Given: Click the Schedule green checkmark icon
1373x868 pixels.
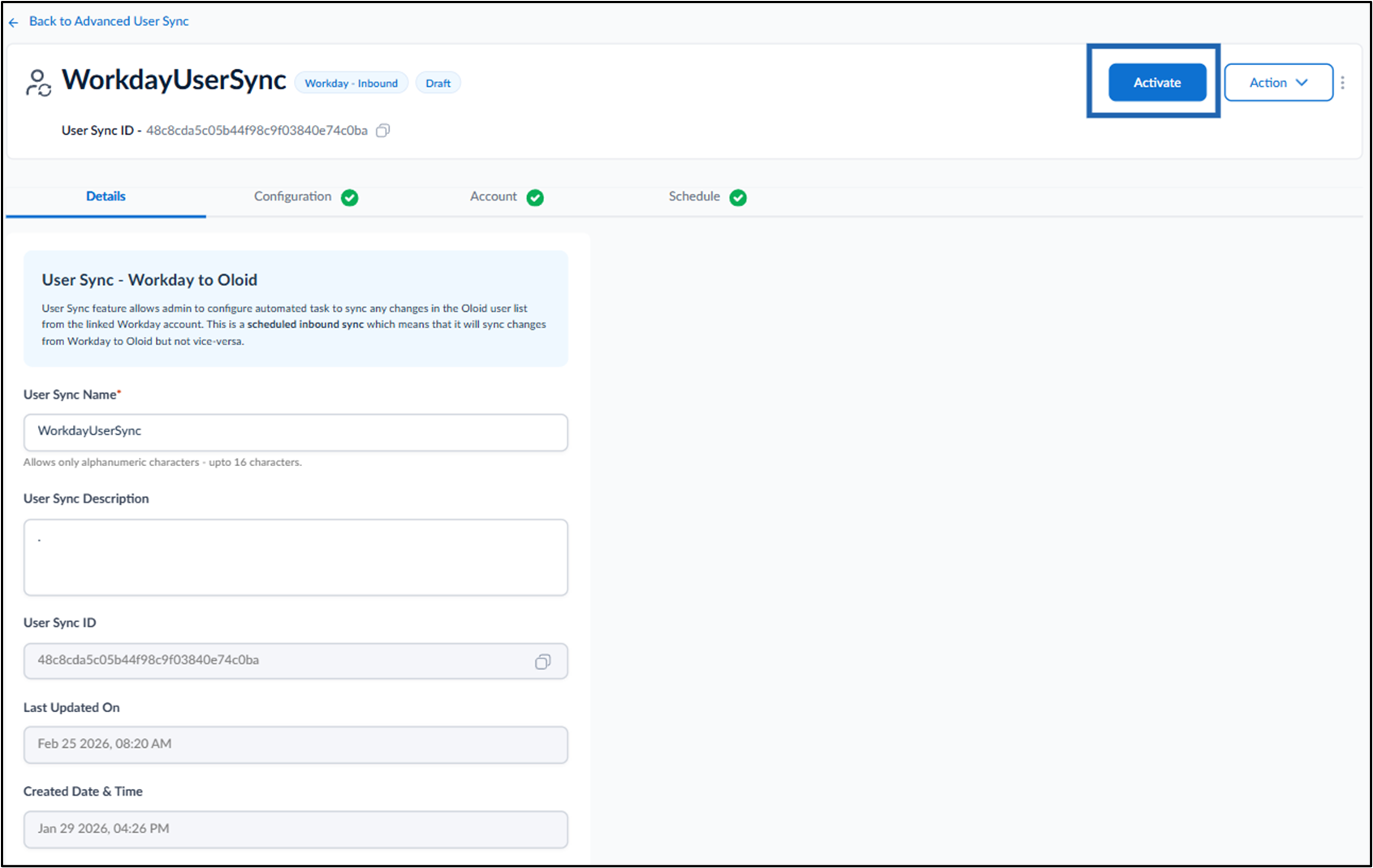Looking at the screenshot, I should [x=738, y=197].
